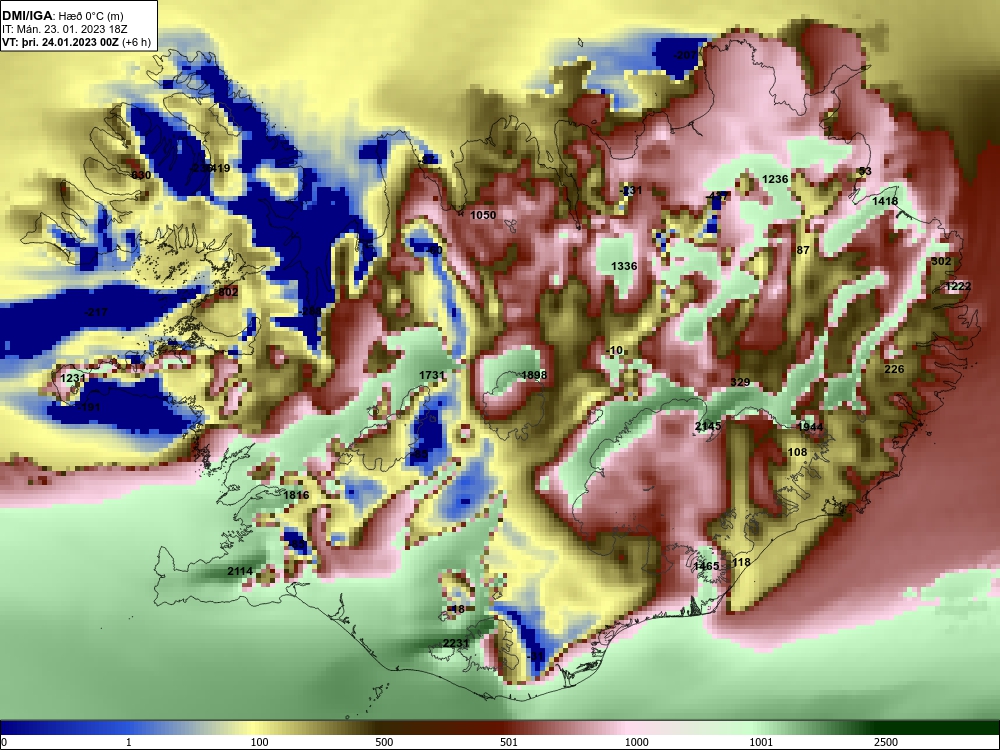1000x750 pixels.
Task: Click the legend label 2500
Action: coord(886,742)
